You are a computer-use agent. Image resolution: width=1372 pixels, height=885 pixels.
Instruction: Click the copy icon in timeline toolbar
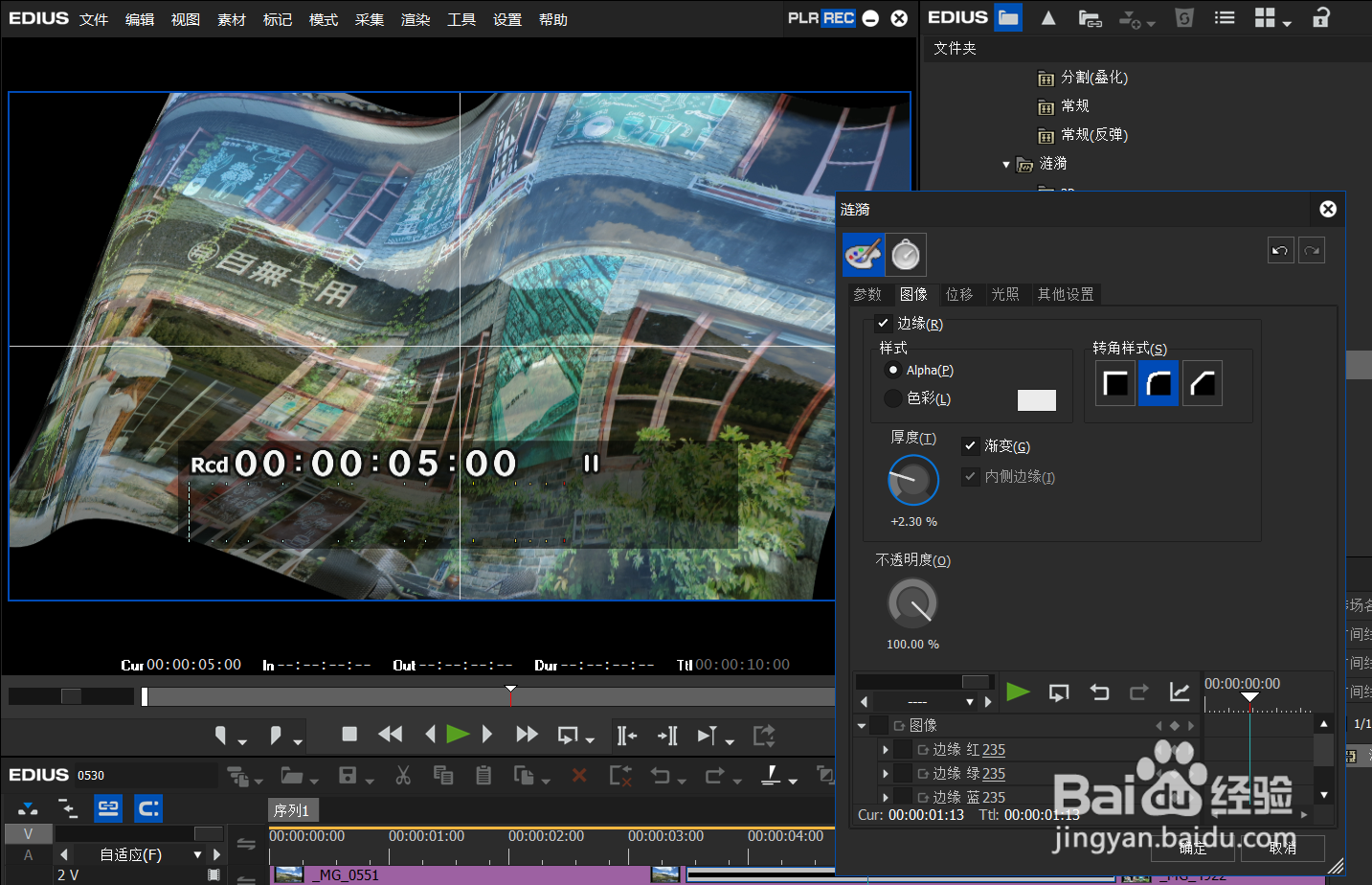pos(443,775)
